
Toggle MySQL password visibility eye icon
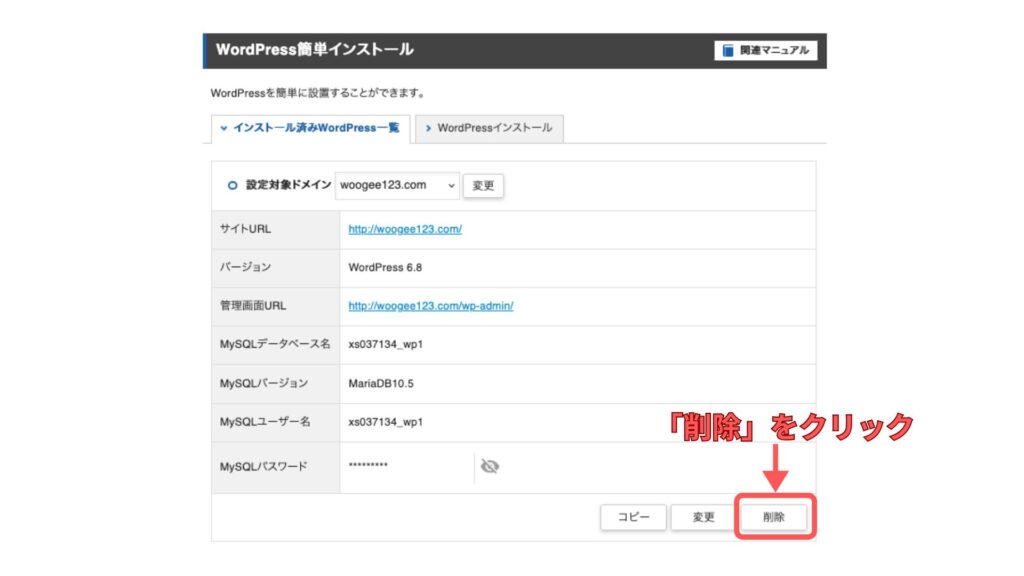490,466
